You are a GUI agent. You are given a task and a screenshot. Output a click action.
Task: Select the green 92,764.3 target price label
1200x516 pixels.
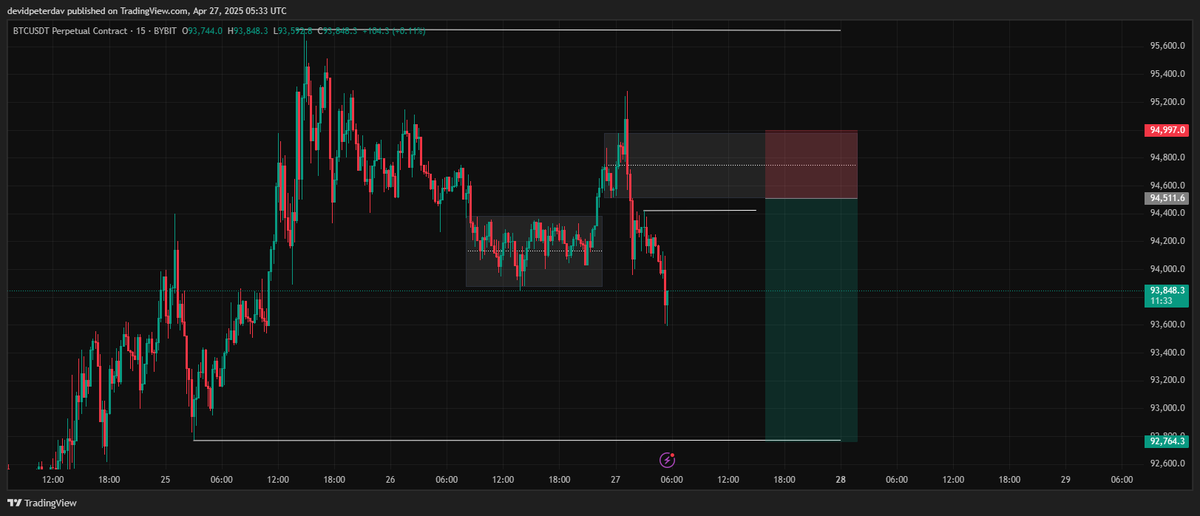(1168, 441)
